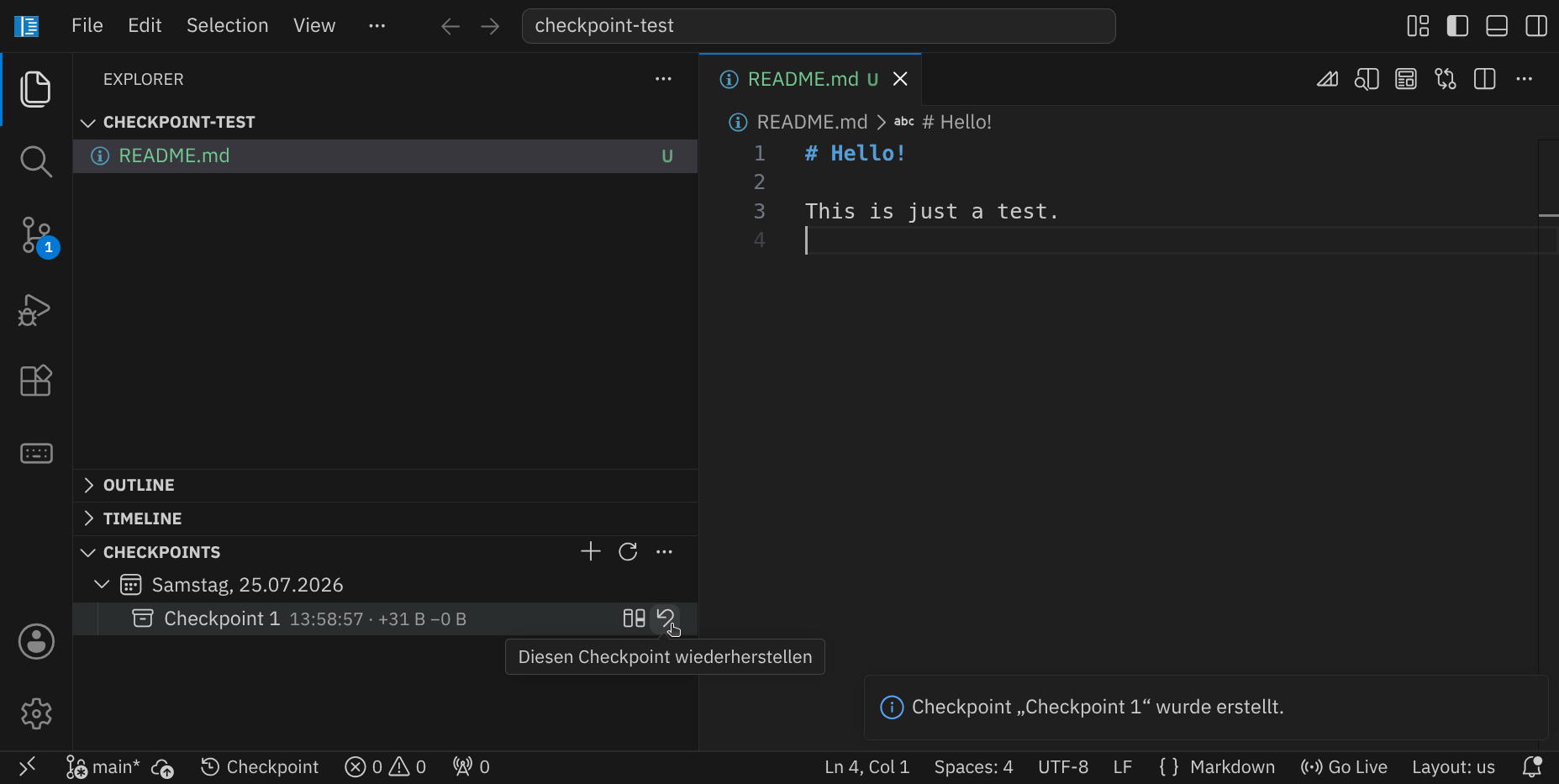
Task: Click Ln 4, Col 1 in status bar
Action: coord(867,767)
